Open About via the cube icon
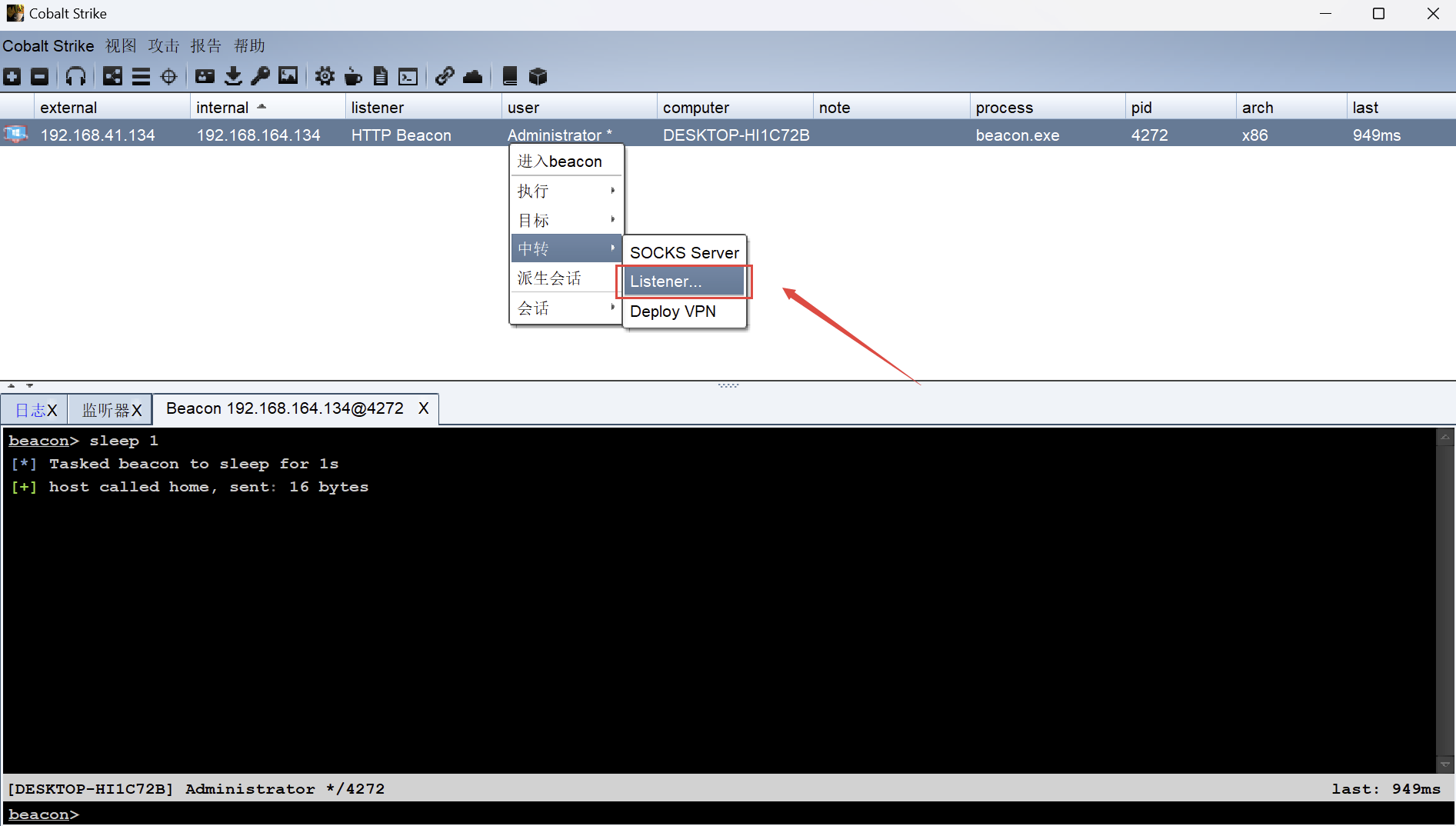 [538, 76]
